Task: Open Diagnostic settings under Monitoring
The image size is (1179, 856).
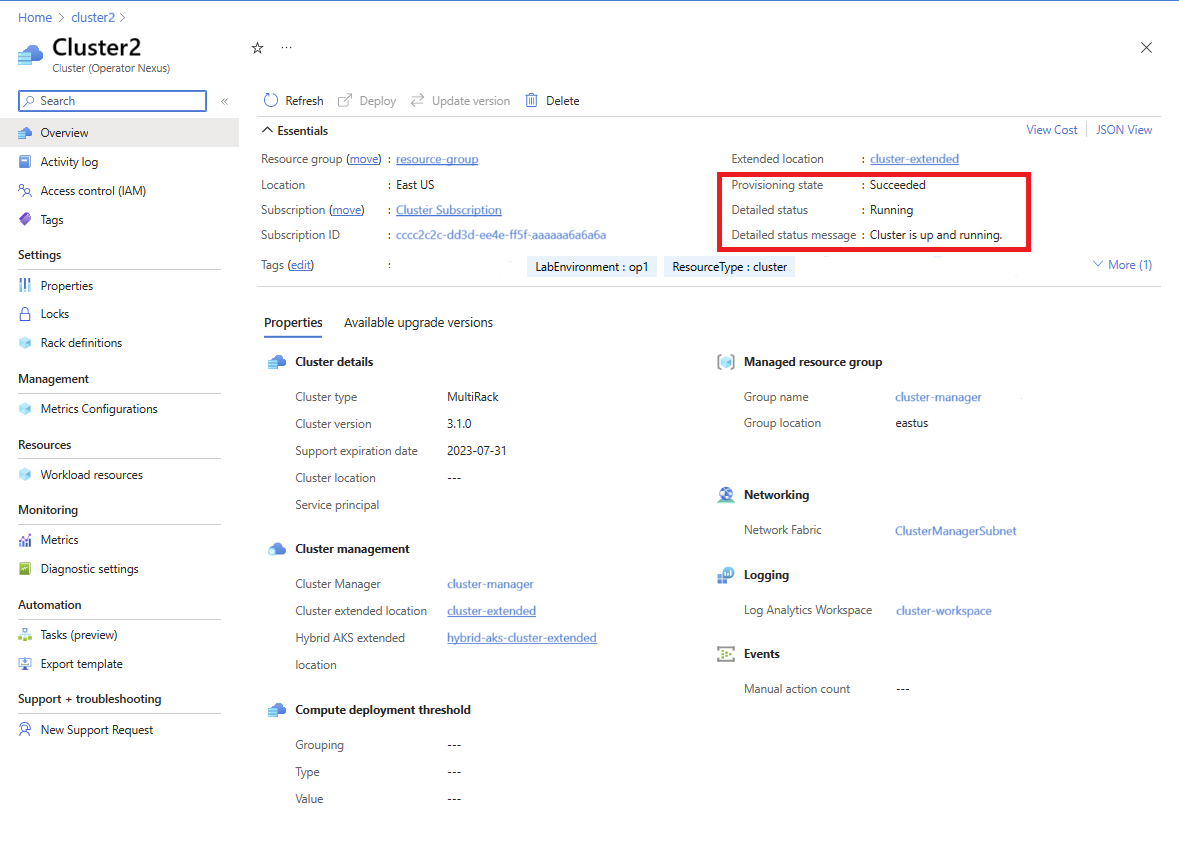Action: 89,569
